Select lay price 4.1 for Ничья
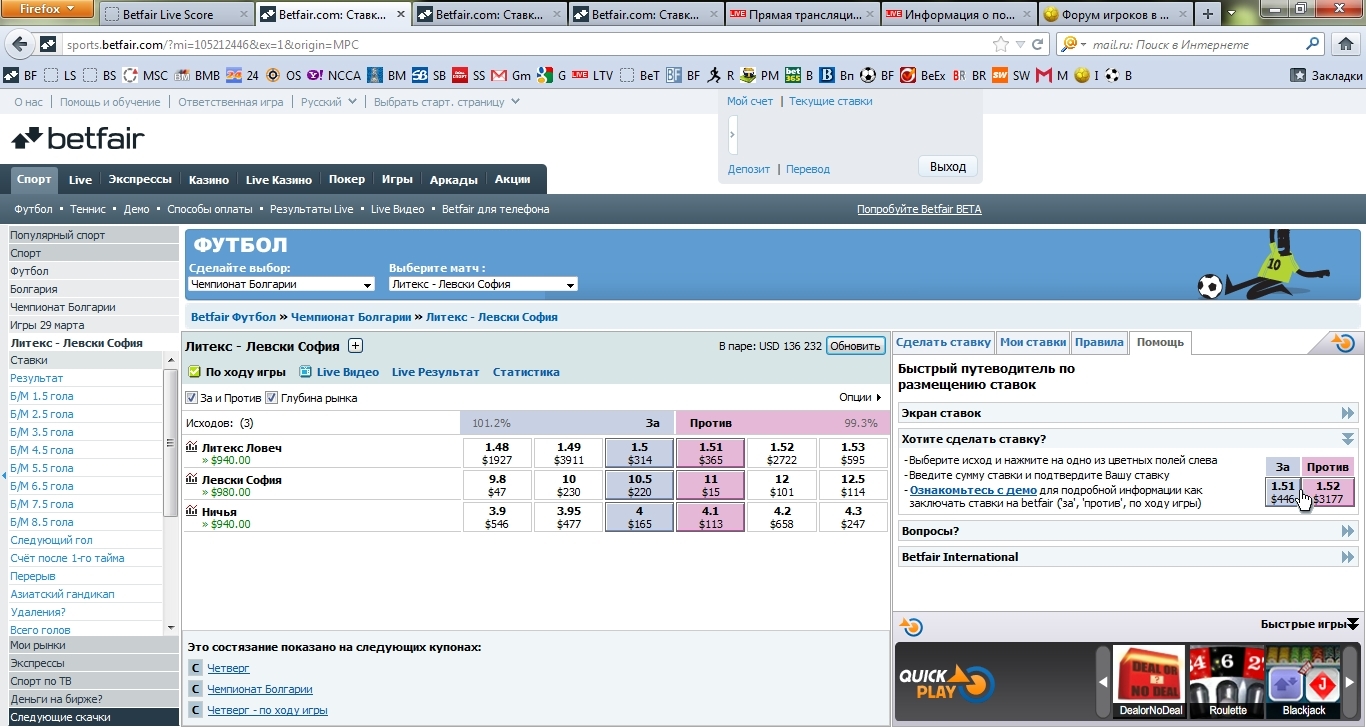 pos(711,517)
